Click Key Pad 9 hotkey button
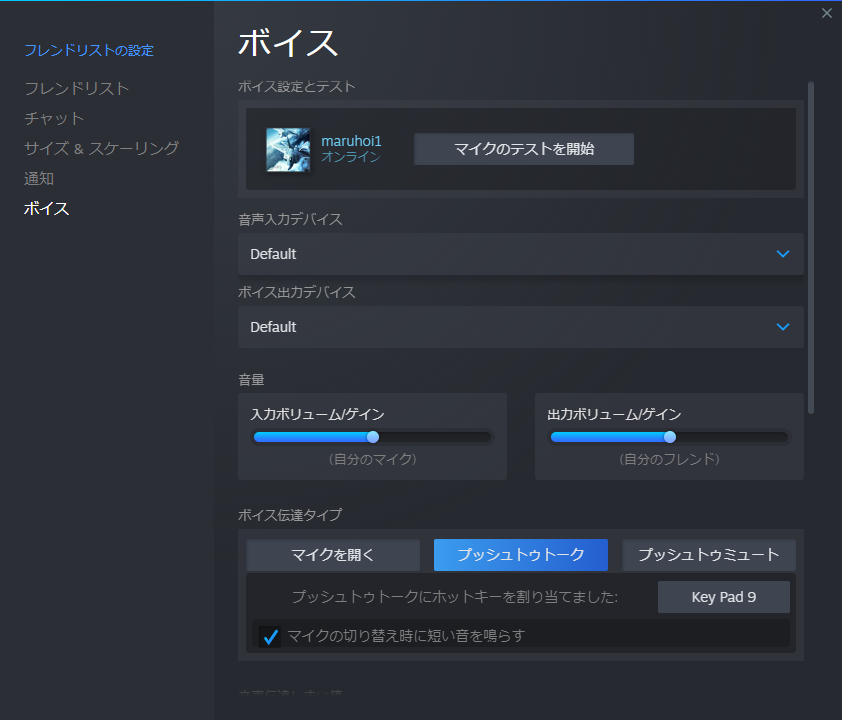Screen dimensions: 842x720 723,597
